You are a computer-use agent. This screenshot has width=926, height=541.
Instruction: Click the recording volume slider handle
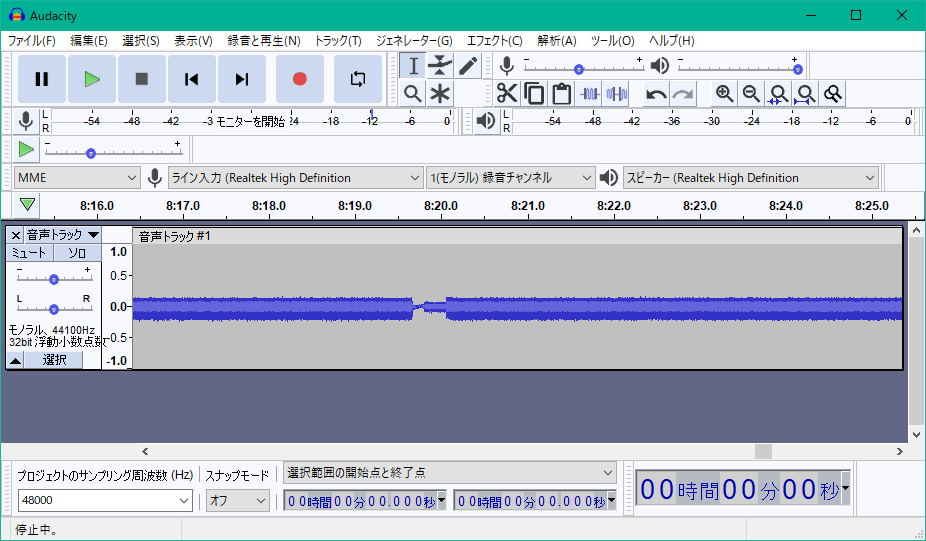click(579, 69)
